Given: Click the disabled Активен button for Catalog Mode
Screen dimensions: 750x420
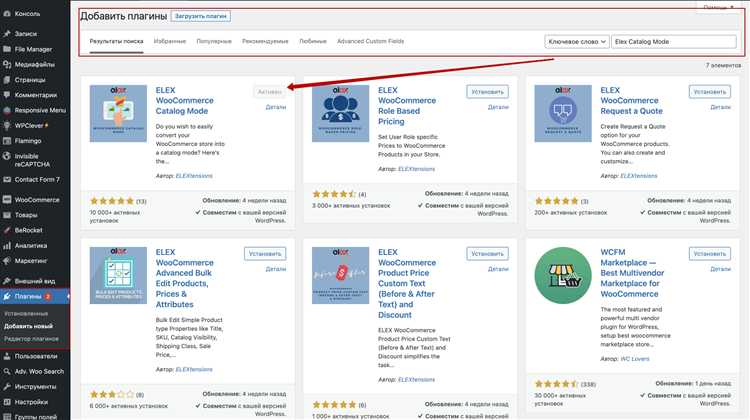Looking at the screenshot, I should coord(270,92).
